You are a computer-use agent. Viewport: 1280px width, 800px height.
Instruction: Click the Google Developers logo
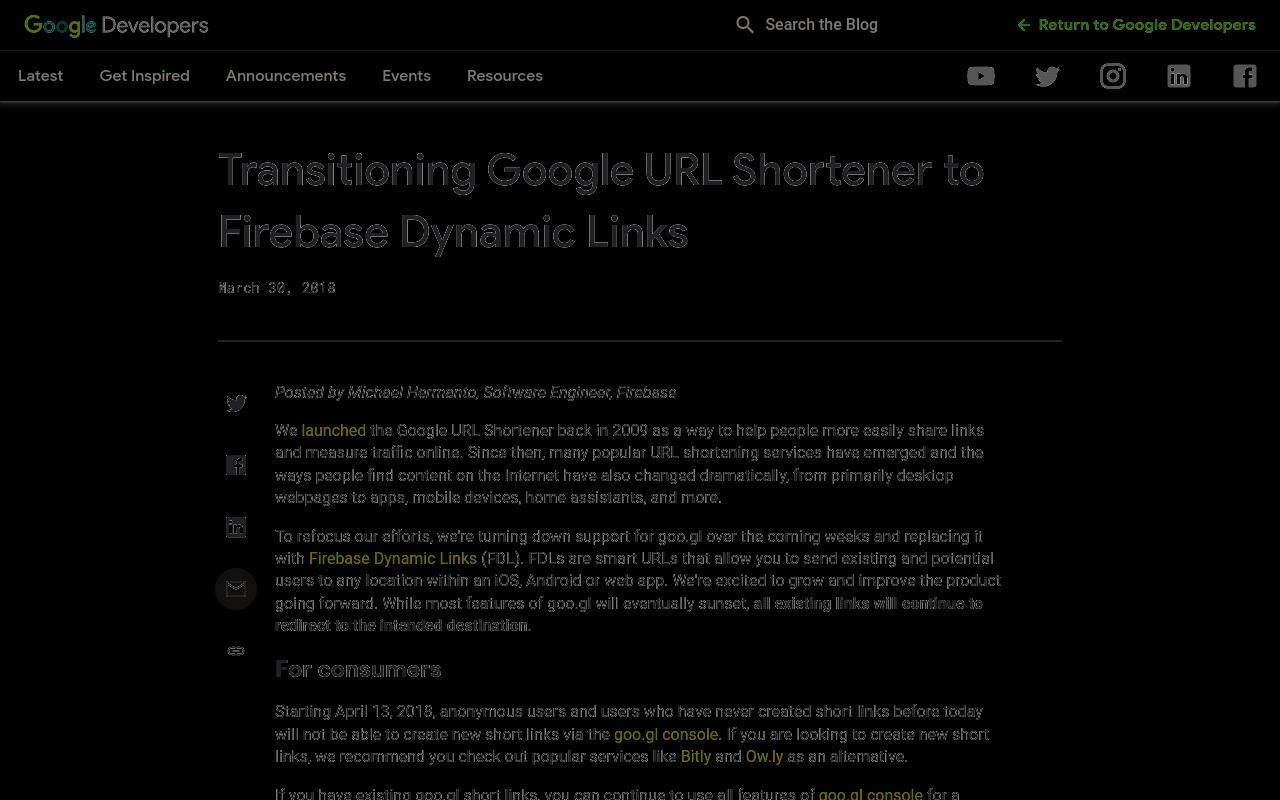[x=116, y=25]
